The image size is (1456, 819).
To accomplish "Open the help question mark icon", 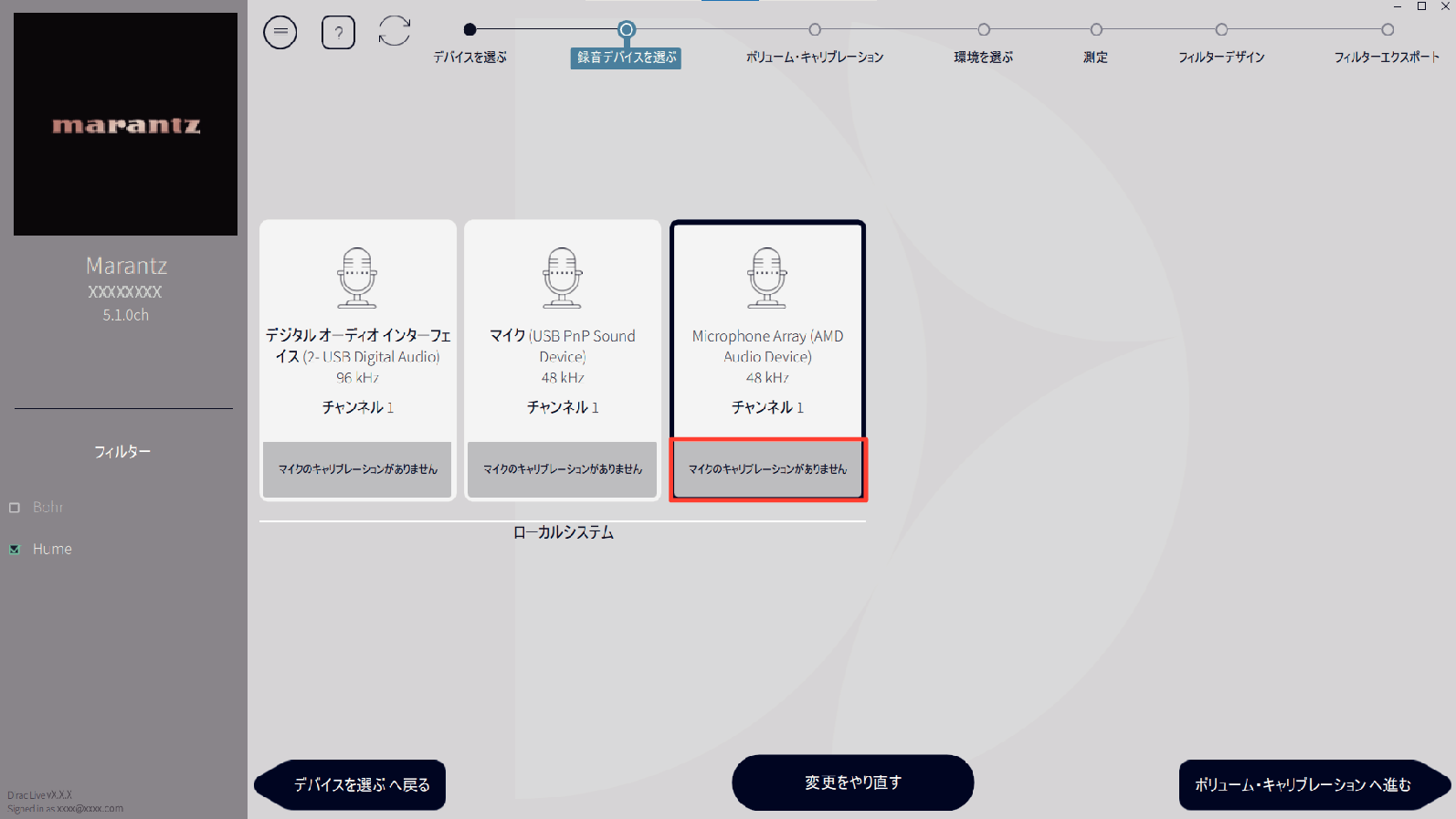I will 338,33.
